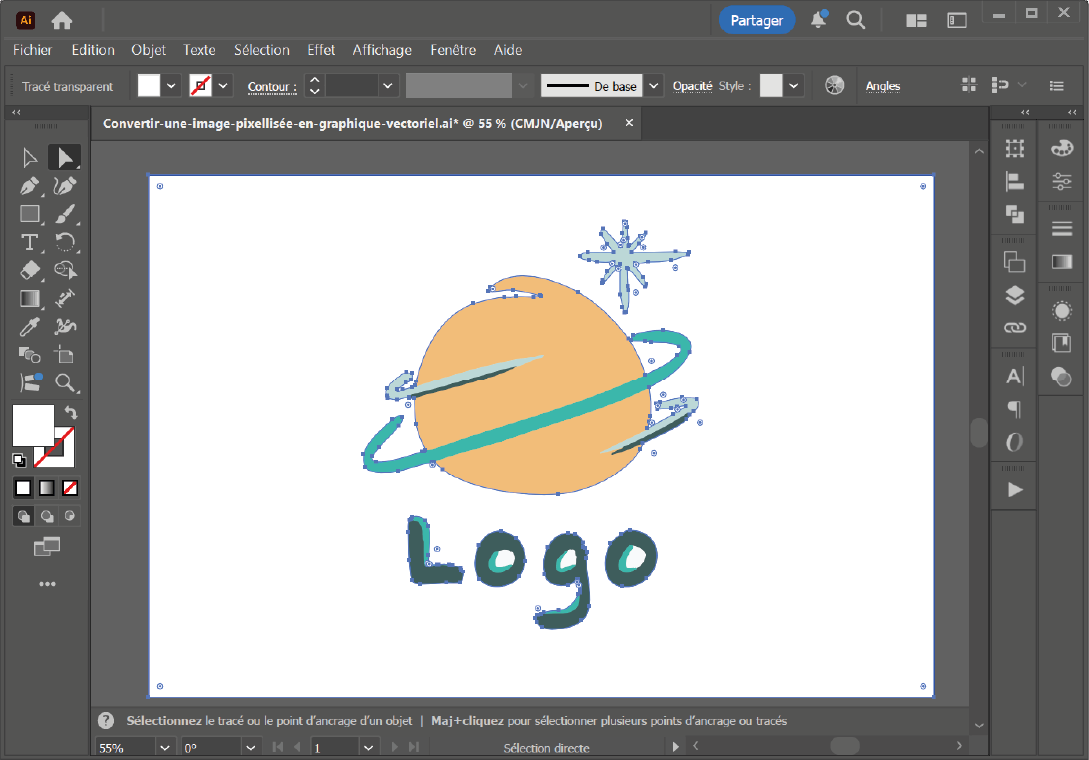The image size is (1089, 760).
Task: Open the De base stroke profile dropdown
Action: 653,86
